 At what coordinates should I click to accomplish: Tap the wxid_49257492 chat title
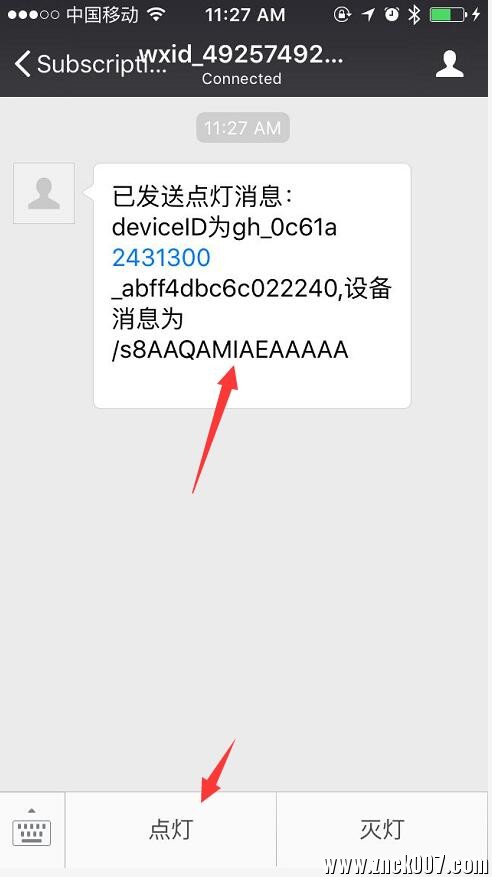pos(242,55)
